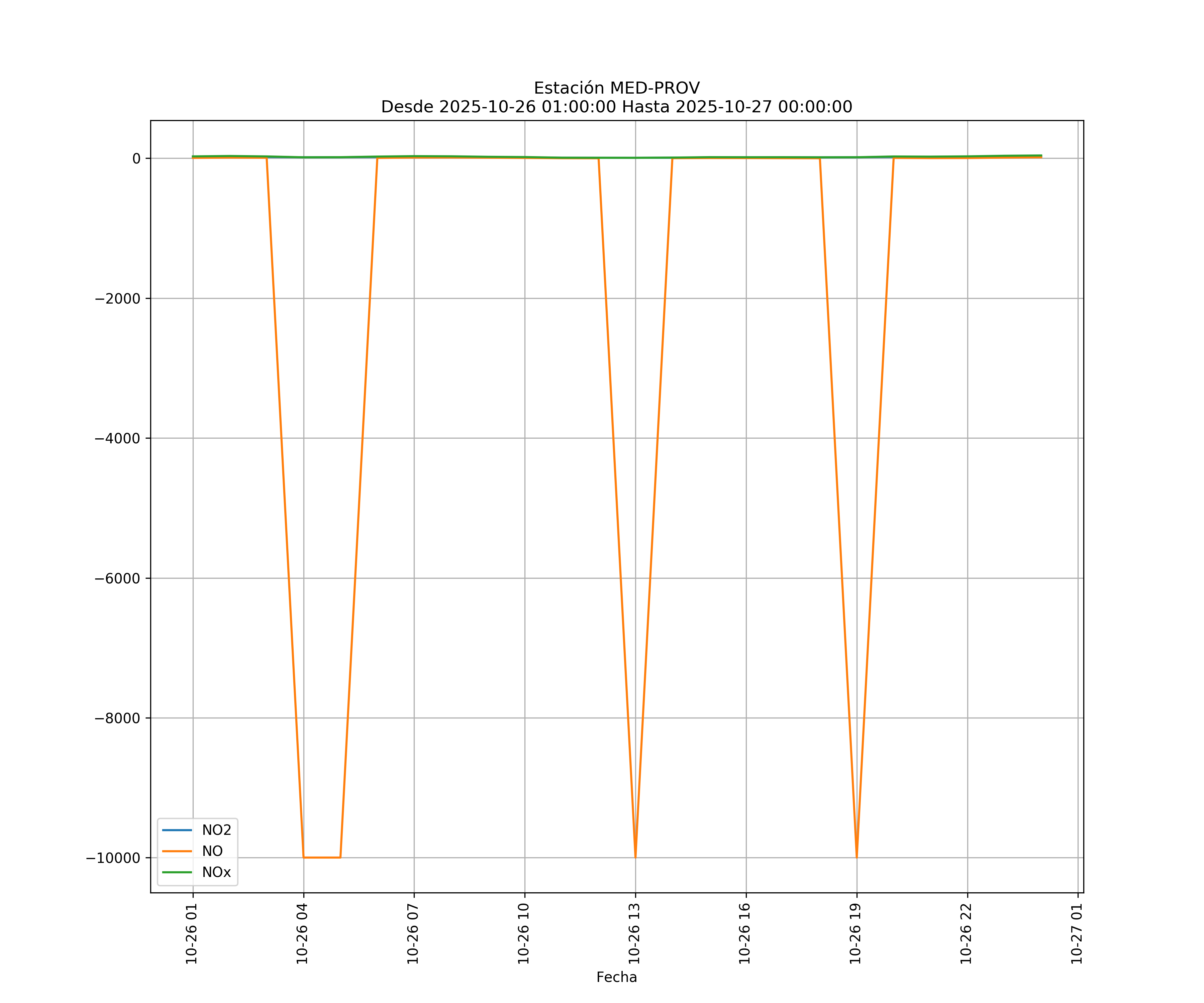The width and height of the screenshot is (1204, 1003).
Task: Click the NO spike minimum at 10-26 13
Action: pos(635,856)
